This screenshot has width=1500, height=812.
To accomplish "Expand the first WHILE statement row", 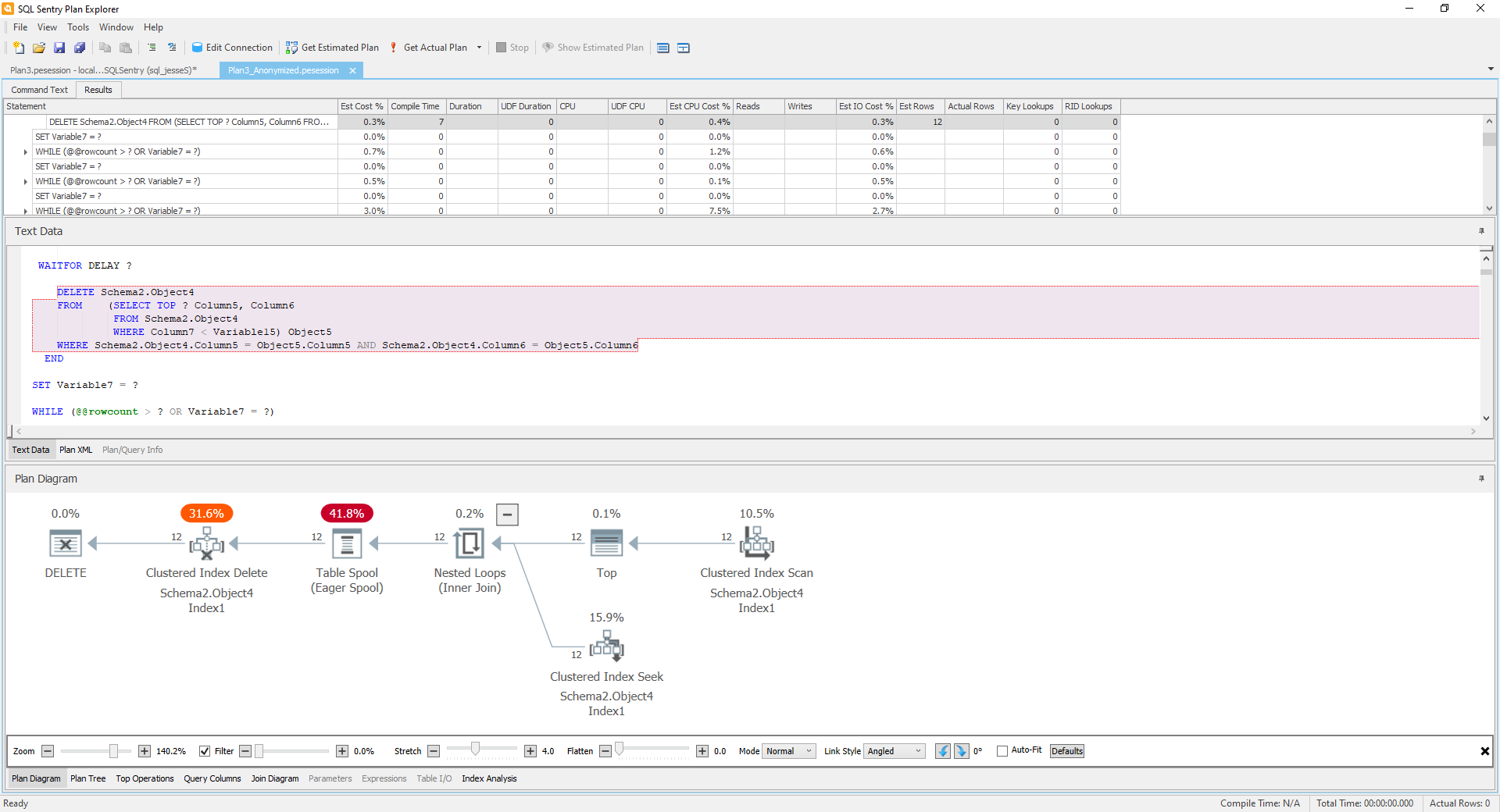I will pyautogui.click(x=24, y=151).
